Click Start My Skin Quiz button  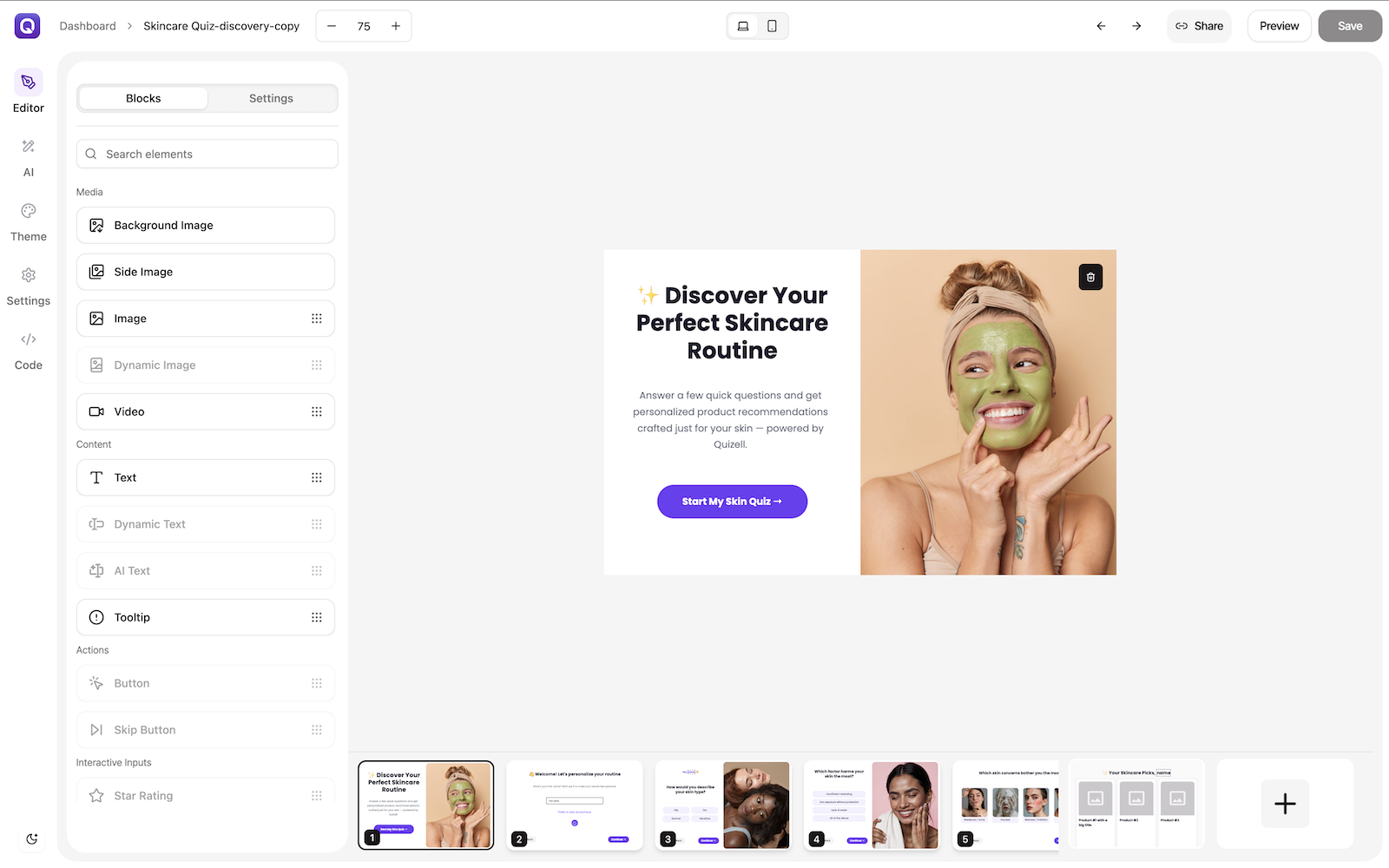click(x=732, y=502)
